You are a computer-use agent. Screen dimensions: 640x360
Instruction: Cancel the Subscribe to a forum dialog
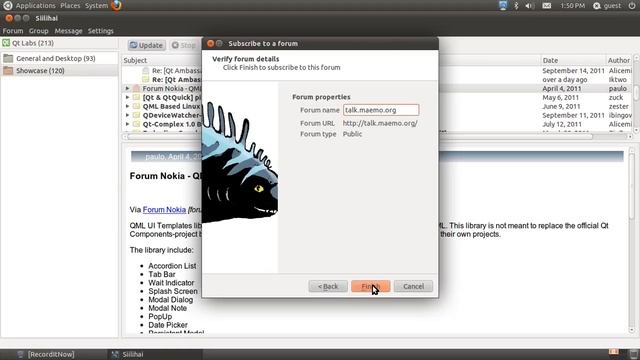[x=413, y=286]
